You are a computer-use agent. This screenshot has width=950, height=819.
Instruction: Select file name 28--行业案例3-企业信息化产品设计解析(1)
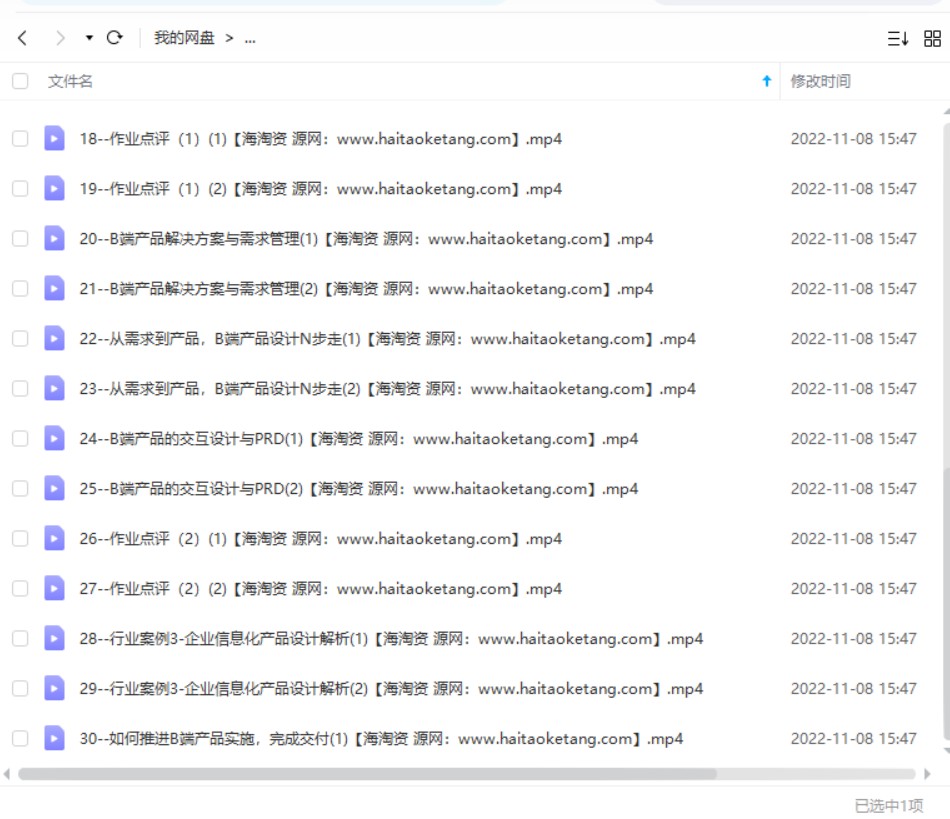coord(391,638)
